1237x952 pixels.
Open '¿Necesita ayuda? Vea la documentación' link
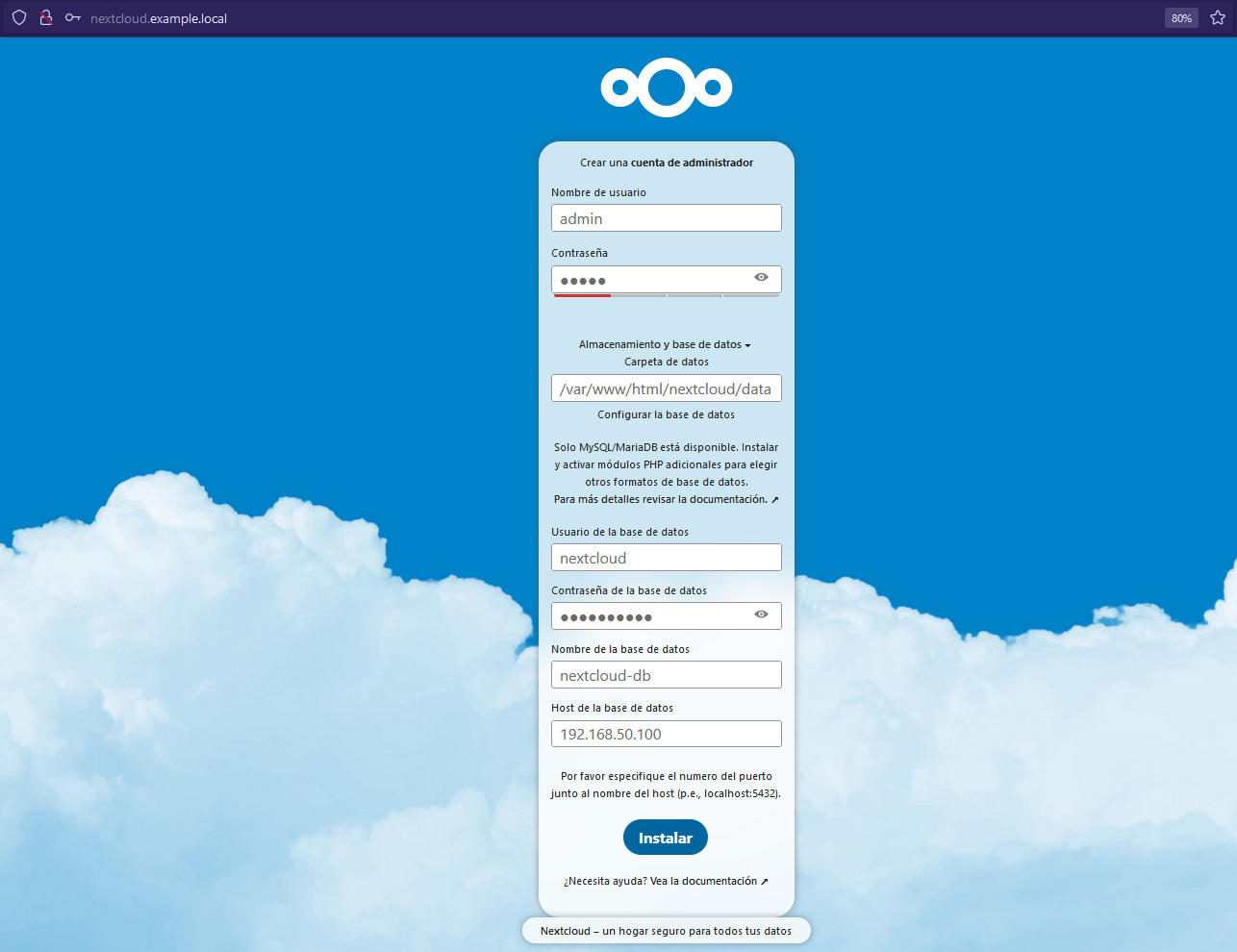point(666,881)
